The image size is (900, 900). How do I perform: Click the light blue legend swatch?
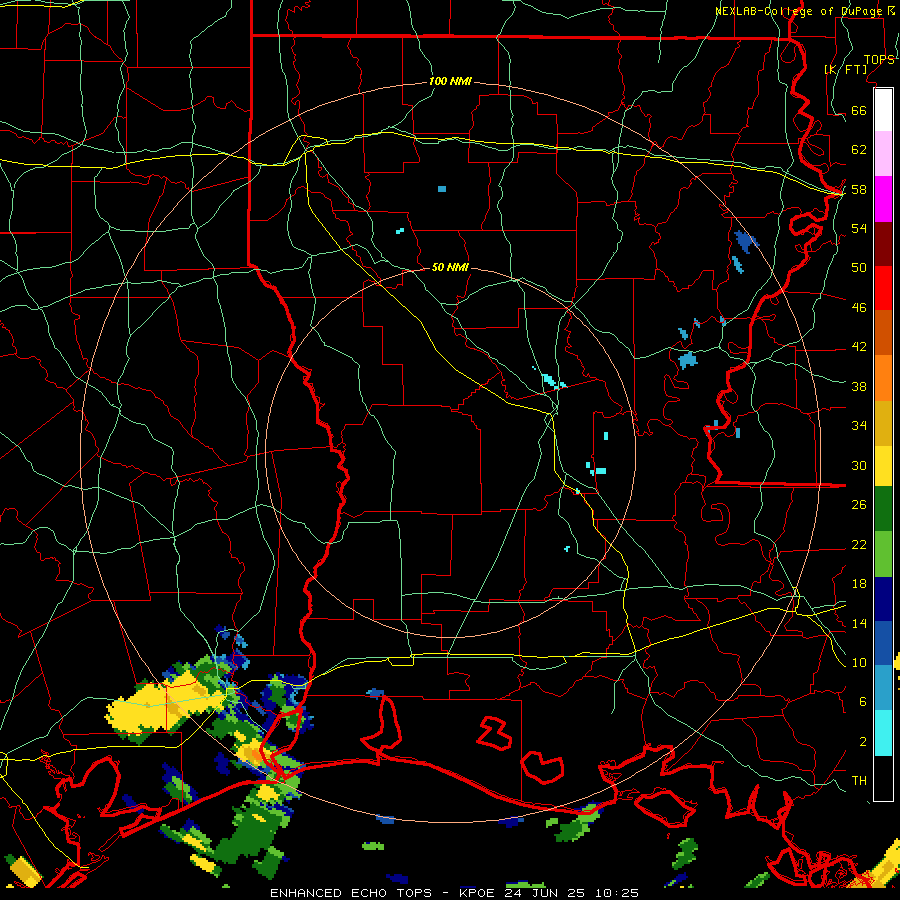click(x=883, y=688)
